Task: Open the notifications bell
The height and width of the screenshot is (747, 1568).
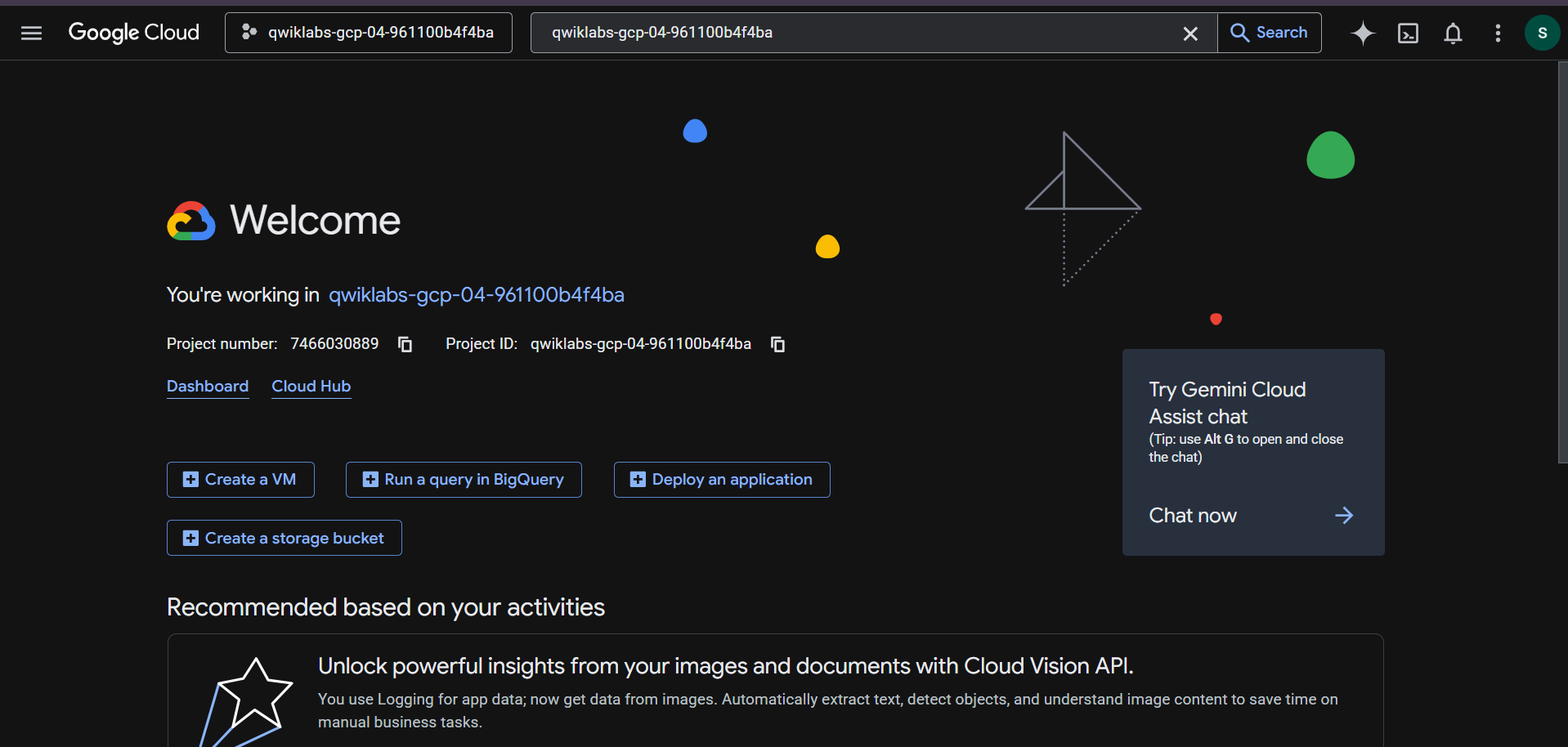Action: point(1453,33)
